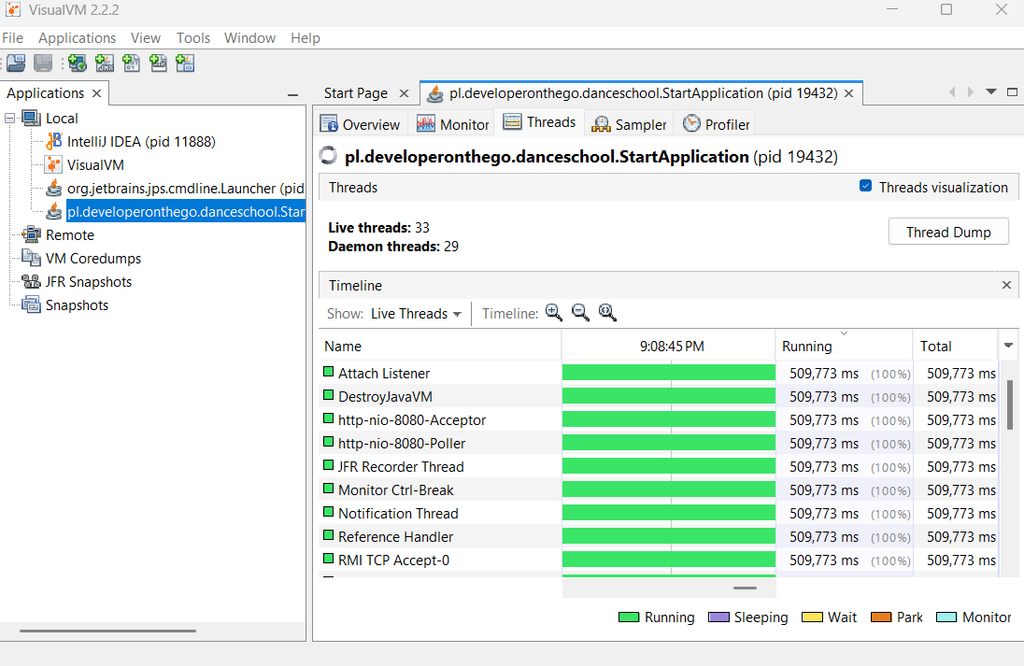The image size is (1024, 666).
Task: Select IntelliJ IDEA (pid 11888) application
Action: pyautogui.click(x=141, y=142)
